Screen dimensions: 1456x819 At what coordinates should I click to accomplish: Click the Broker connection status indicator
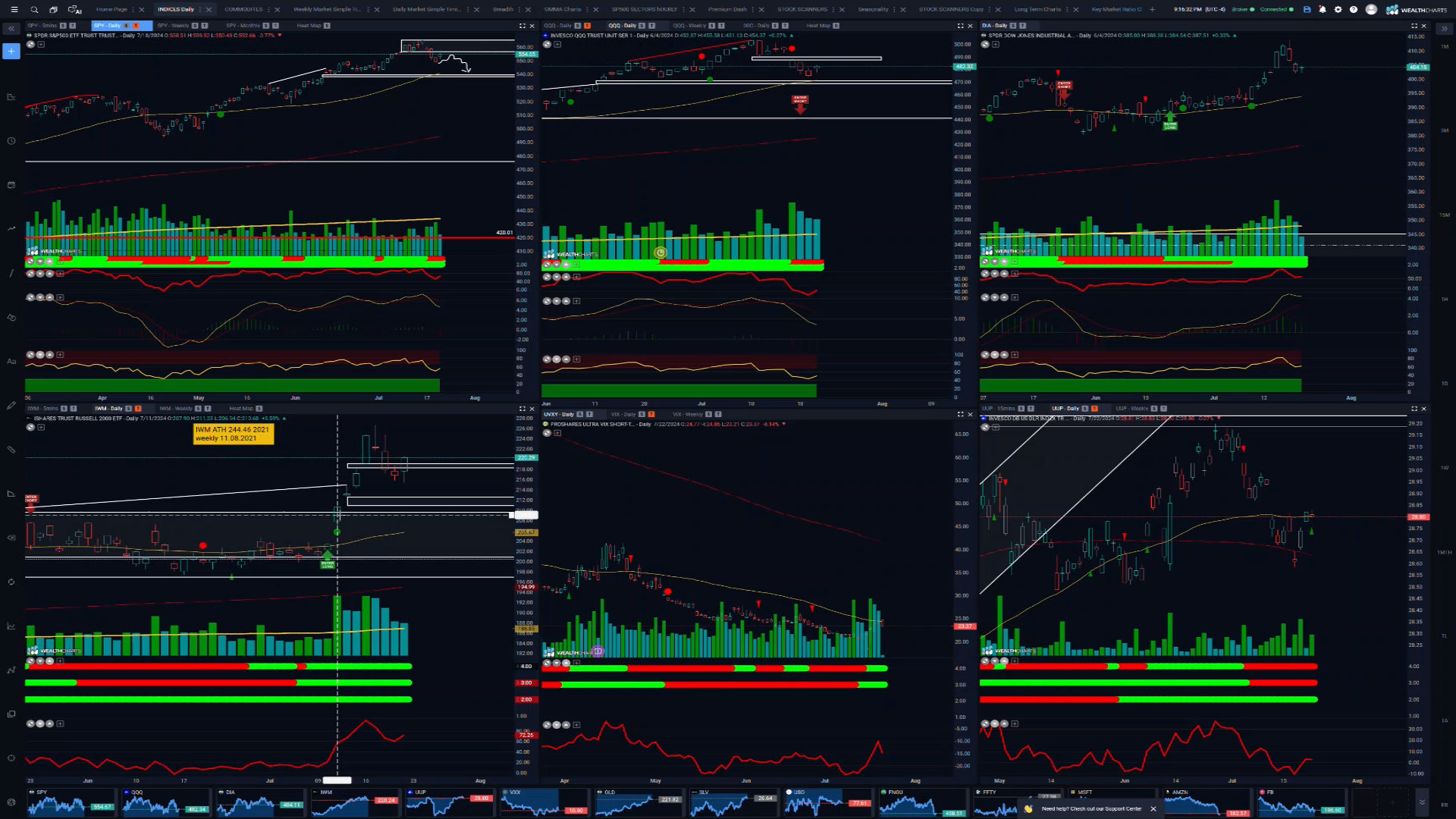click(x=1243, y=10)
